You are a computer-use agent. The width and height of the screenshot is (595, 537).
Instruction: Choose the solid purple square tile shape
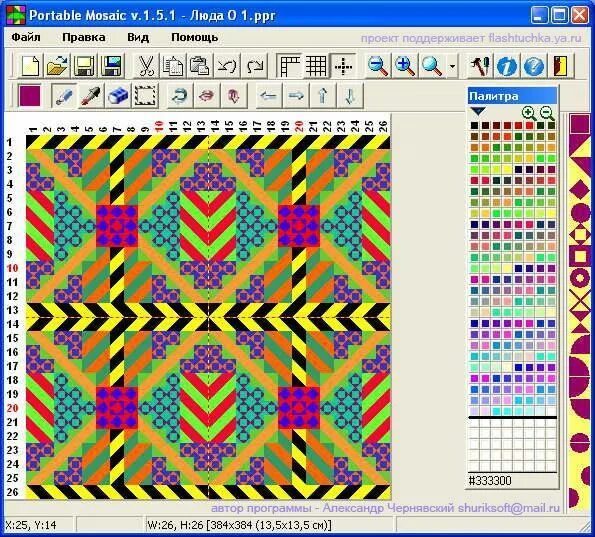point(579,124)
